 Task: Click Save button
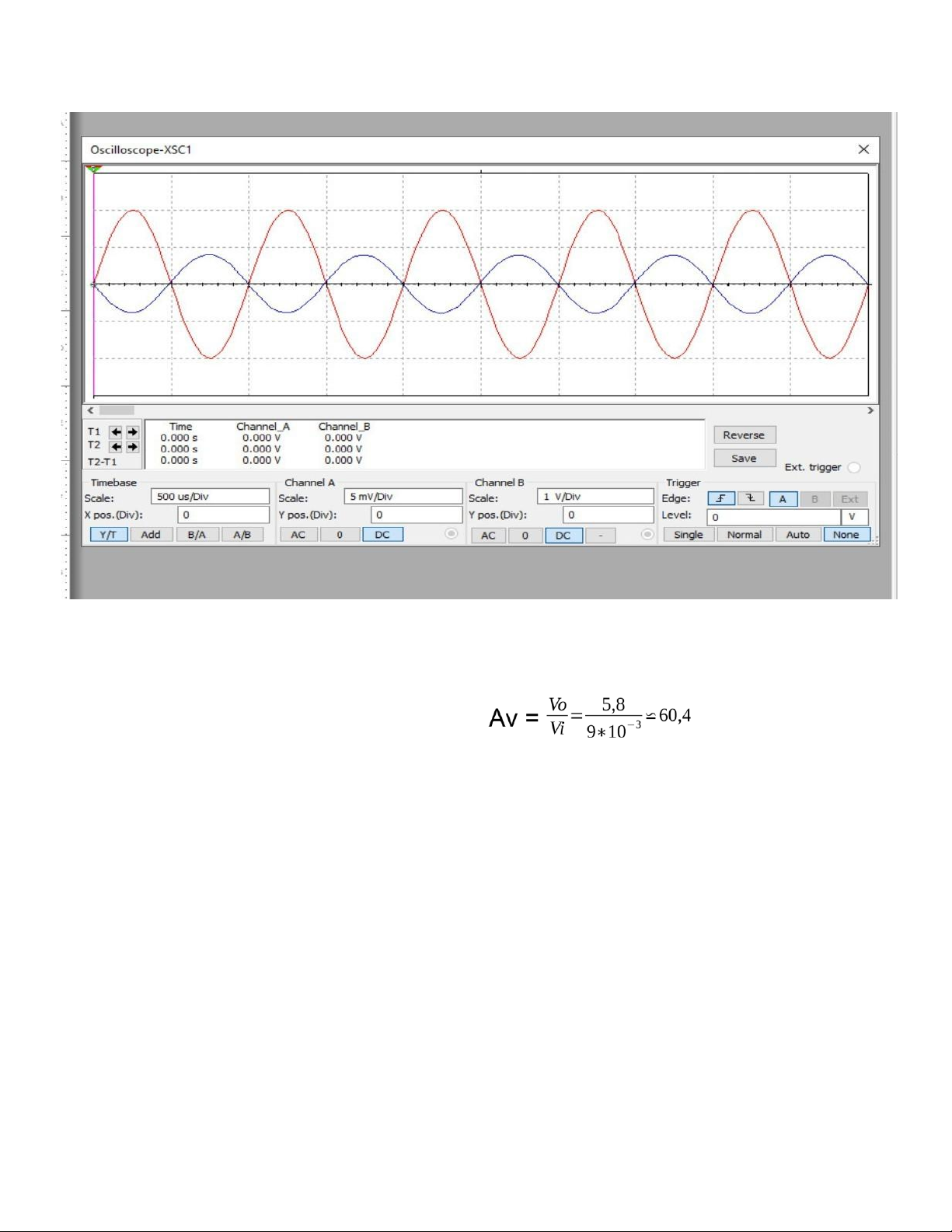[744, 459]
